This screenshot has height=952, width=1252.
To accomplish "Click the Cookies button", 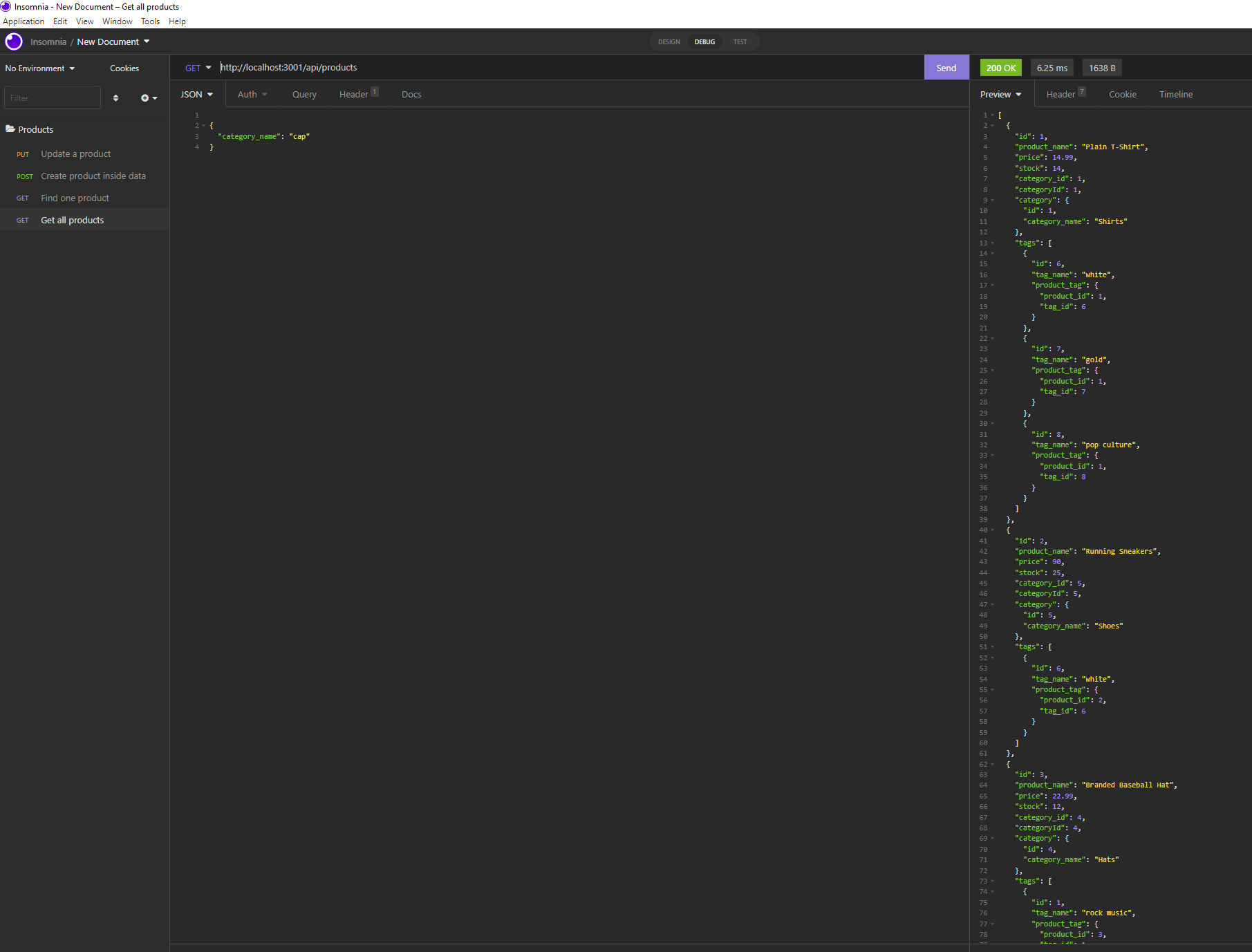I will 124,68.
